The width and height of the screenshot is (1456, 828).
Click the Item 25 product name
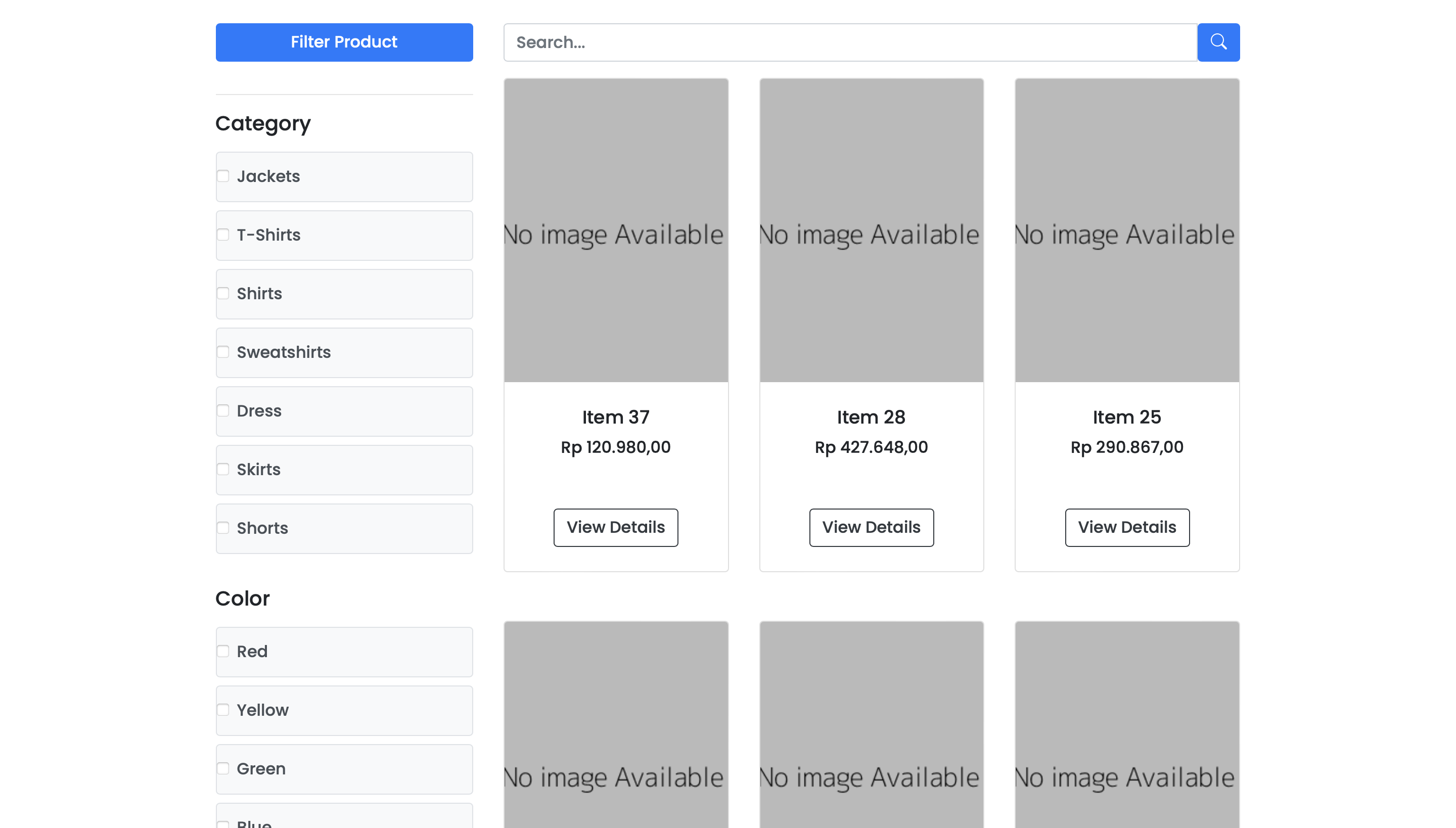[x=1127, y=417]
